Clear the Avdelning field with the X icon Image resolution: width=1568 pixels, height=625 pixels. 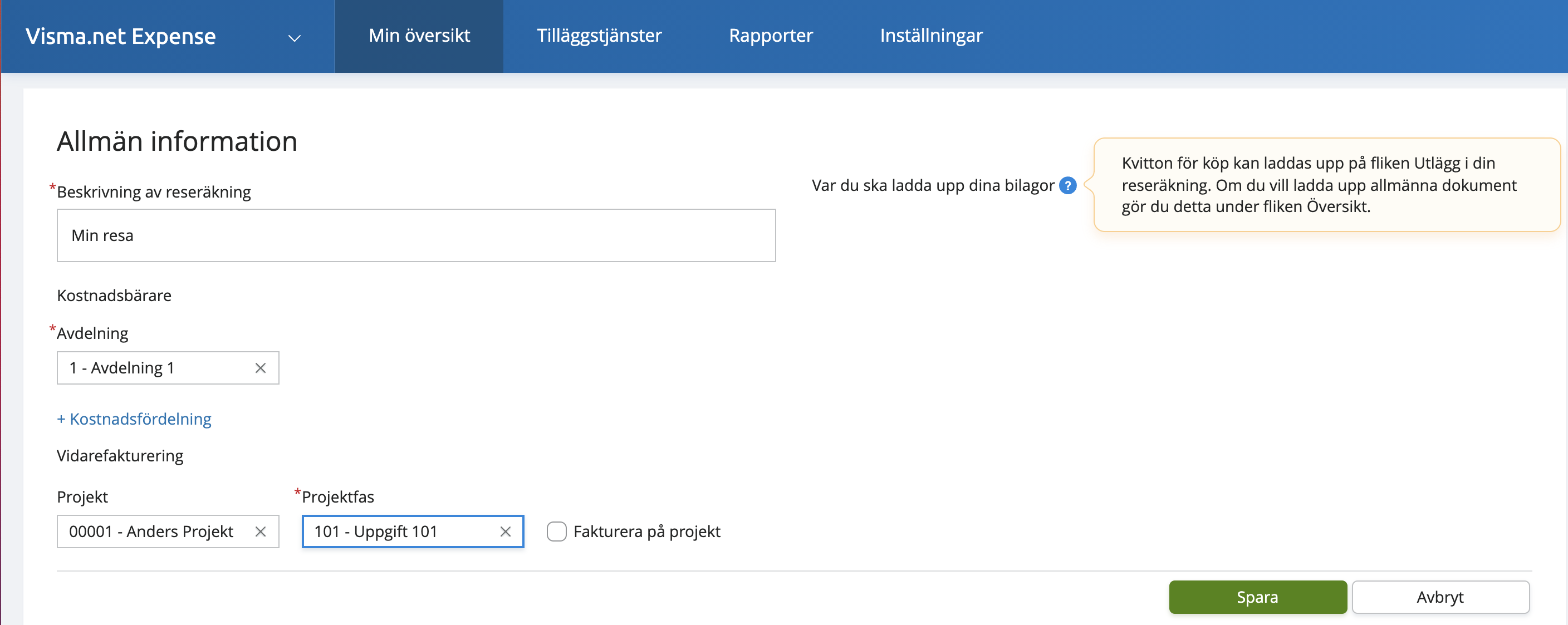coord(261,367)
